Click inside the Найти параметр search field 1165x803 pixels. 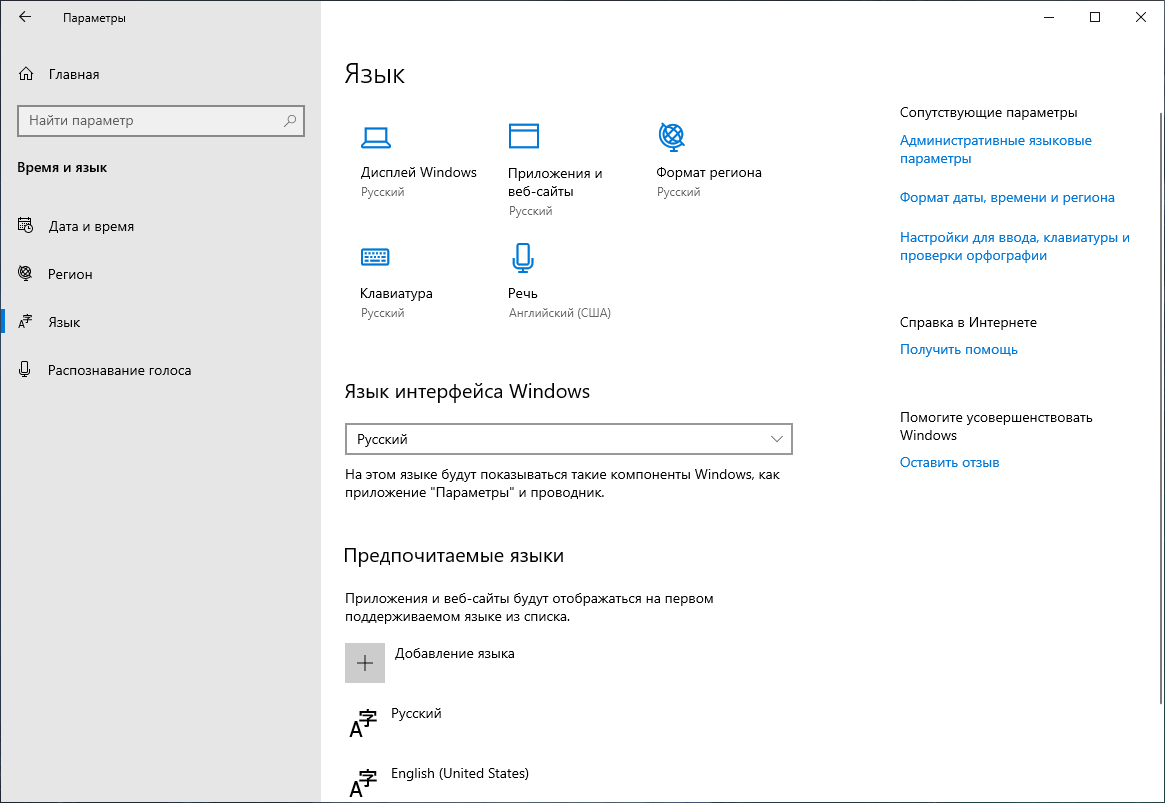tap(150, 120)
